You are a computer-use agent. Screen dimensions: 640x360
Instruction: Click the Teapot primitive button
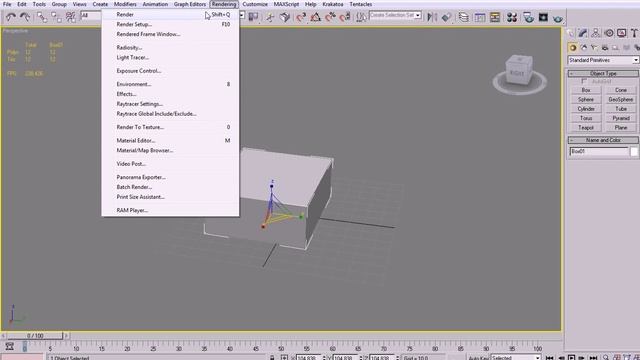(586, 127)
